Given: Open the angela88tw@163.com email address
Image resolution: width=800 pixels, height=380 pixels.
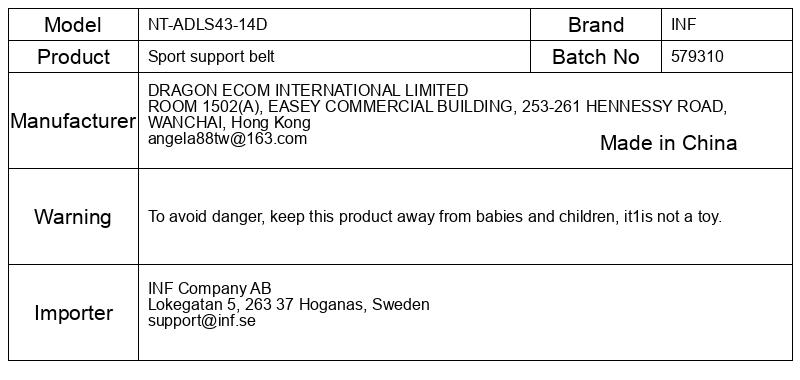Looking at the screenshot, I should point(228,139).
